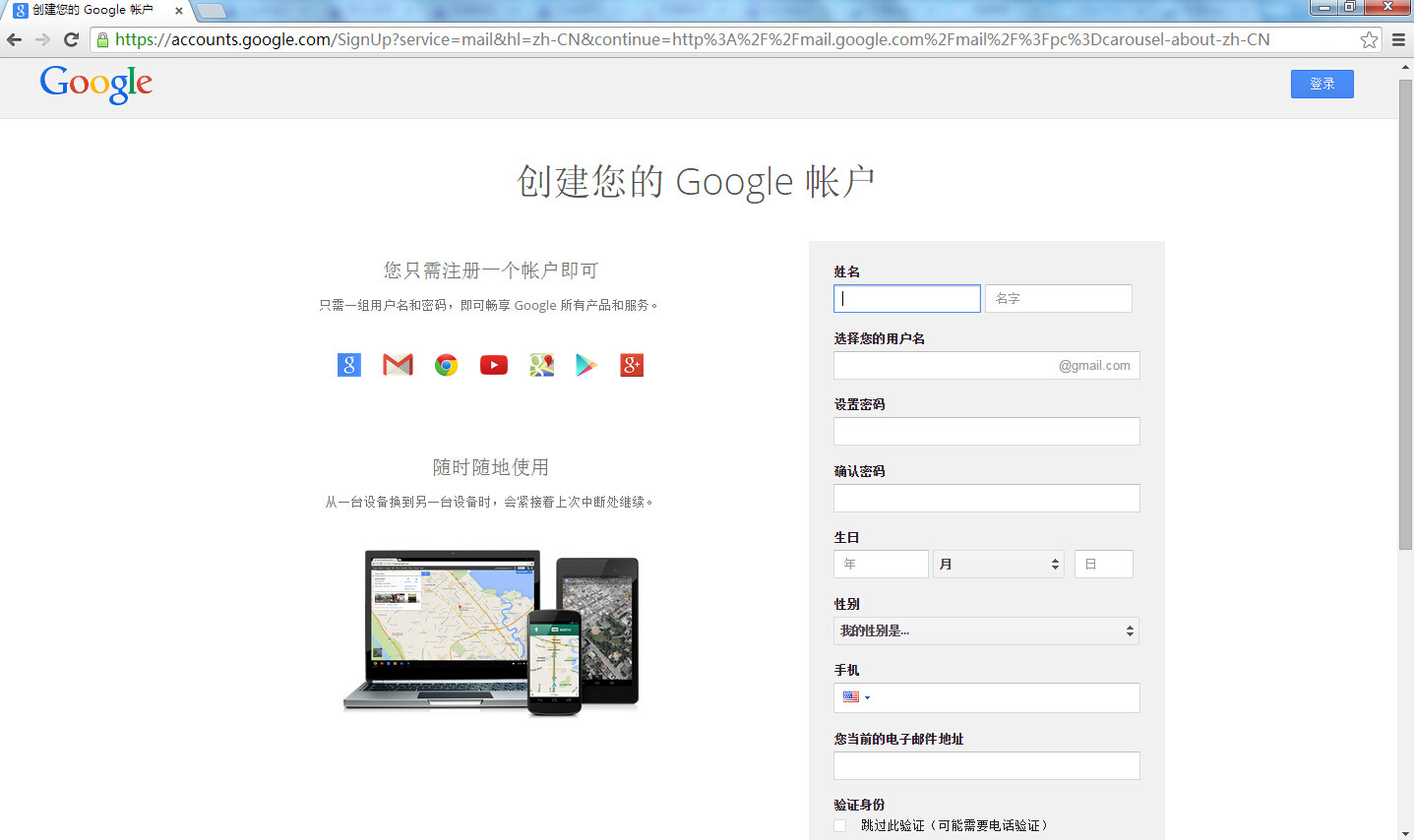Image resolution: width=1414 pixels, height=840 pixels.
Task: Select the Google+ icon
Action: (631, 364)
